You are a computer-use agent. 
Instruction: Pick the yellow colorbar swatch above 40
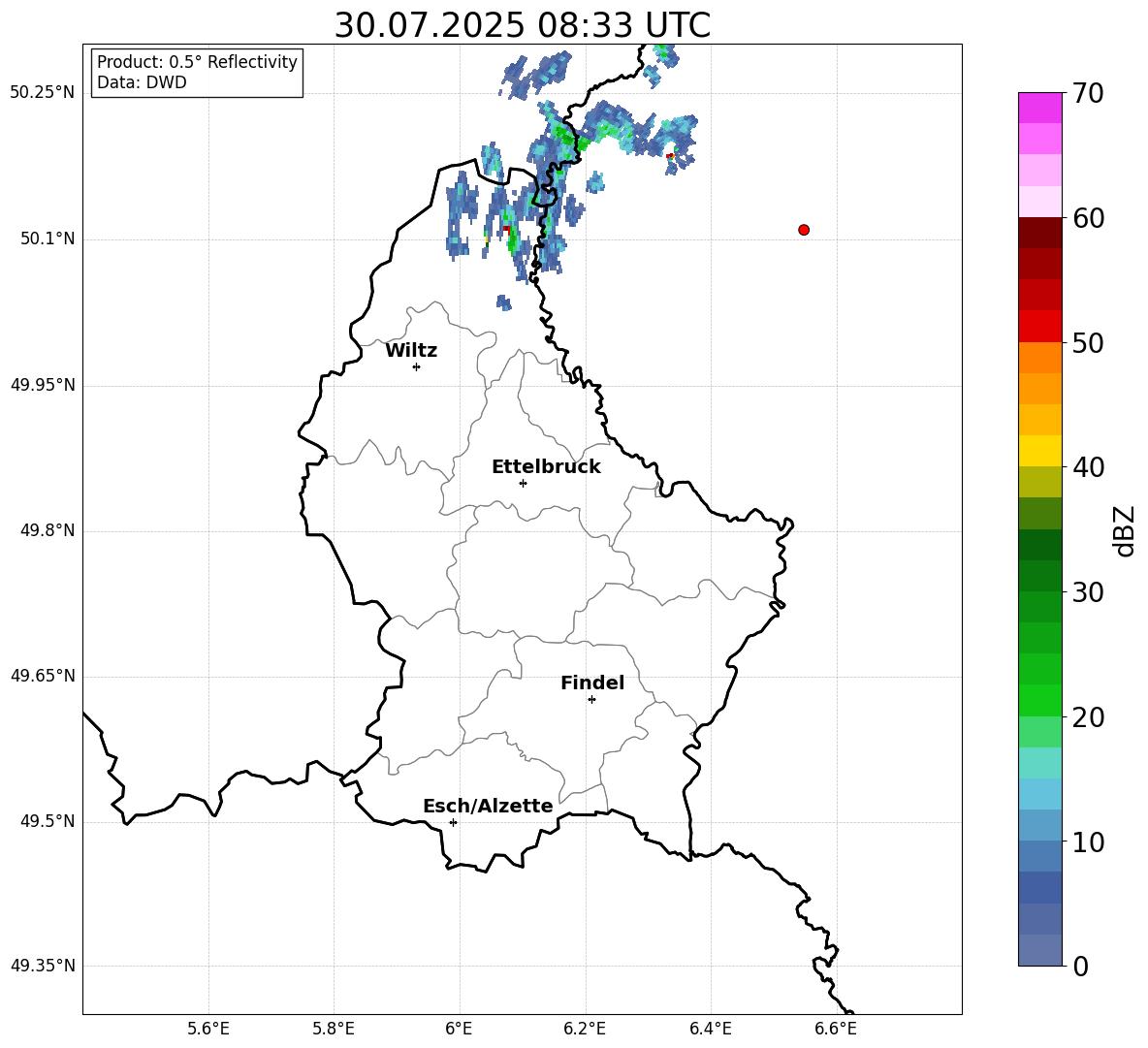[x=1039, y=451]
